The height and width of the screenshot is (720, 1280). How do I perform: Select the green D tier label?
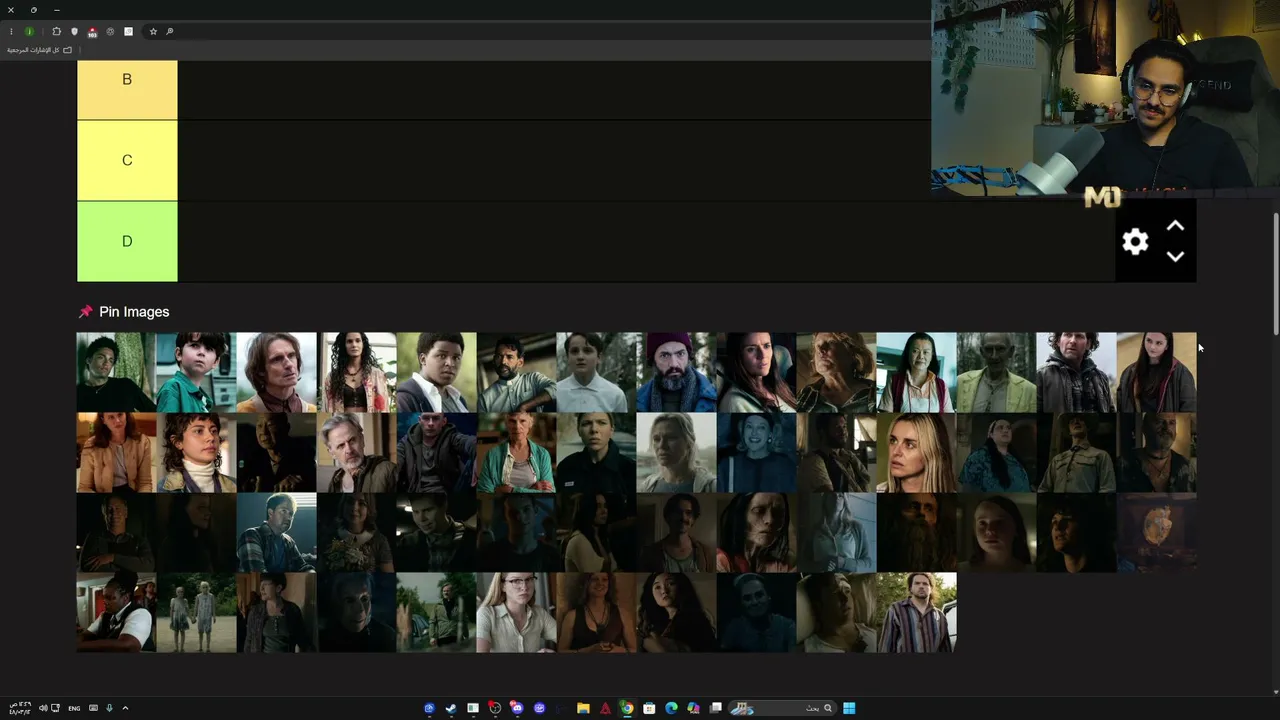[127, 242]
